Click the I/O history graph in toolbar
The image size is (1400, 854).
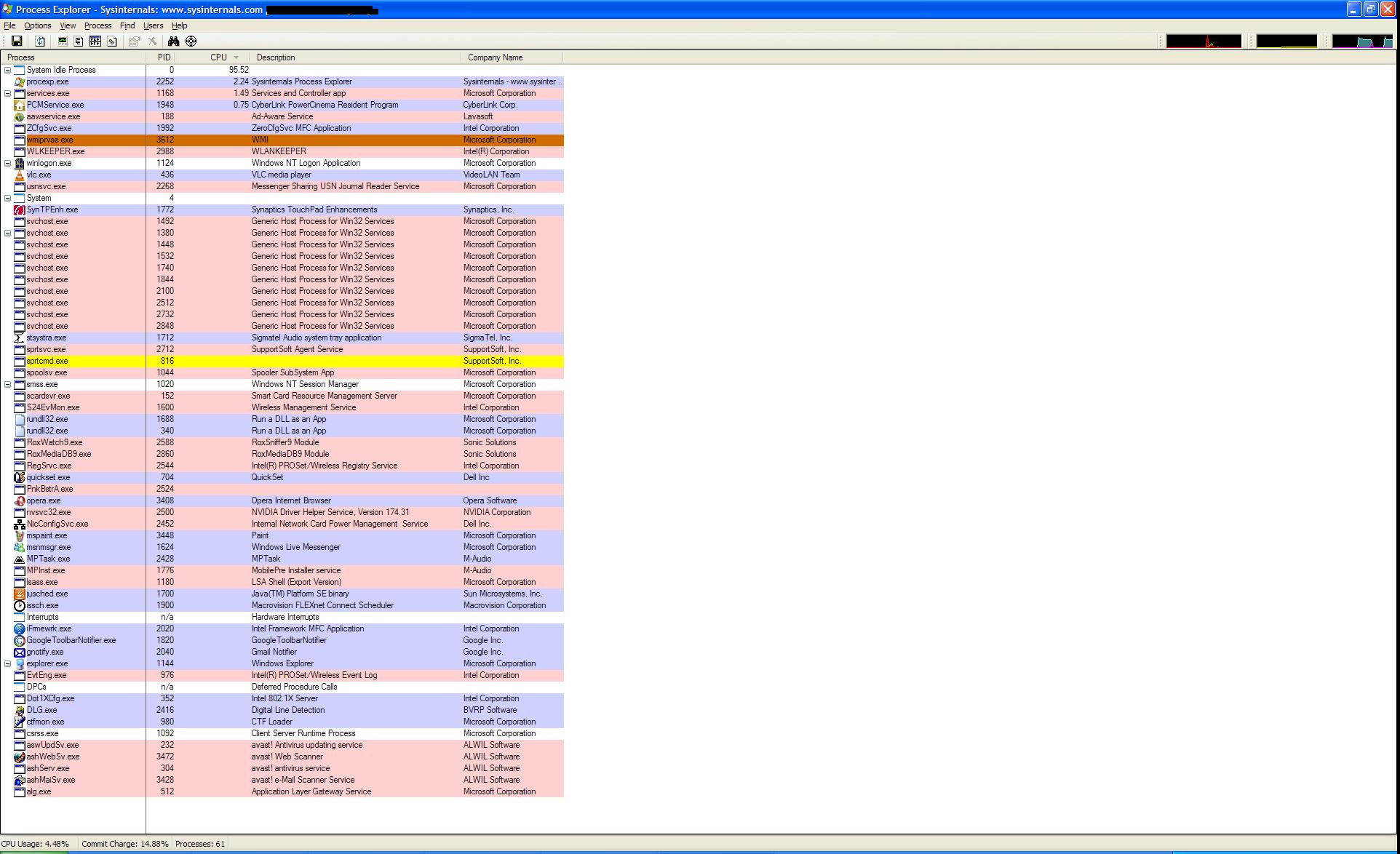(1362, 41)
